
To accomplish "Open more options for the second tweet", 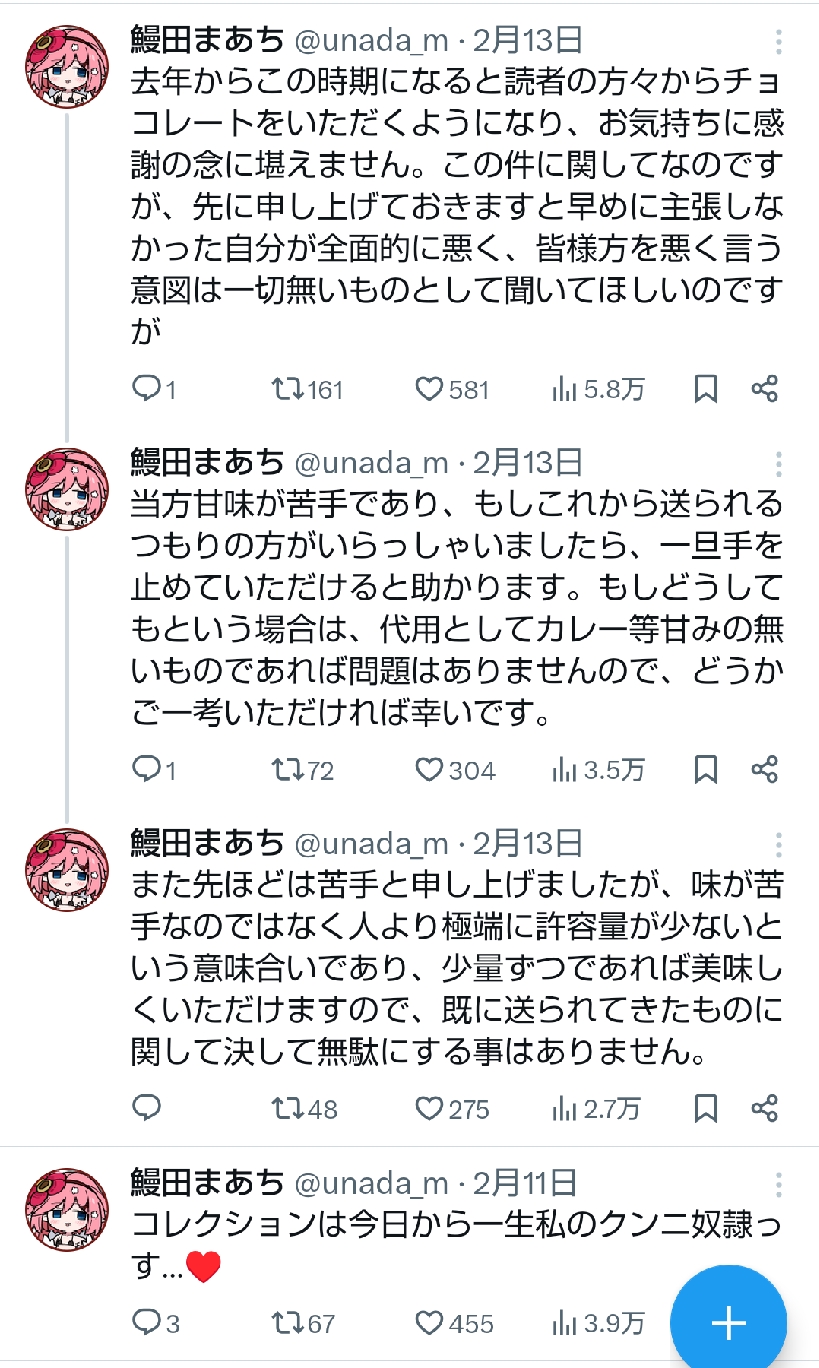I will tap(779, 462).
